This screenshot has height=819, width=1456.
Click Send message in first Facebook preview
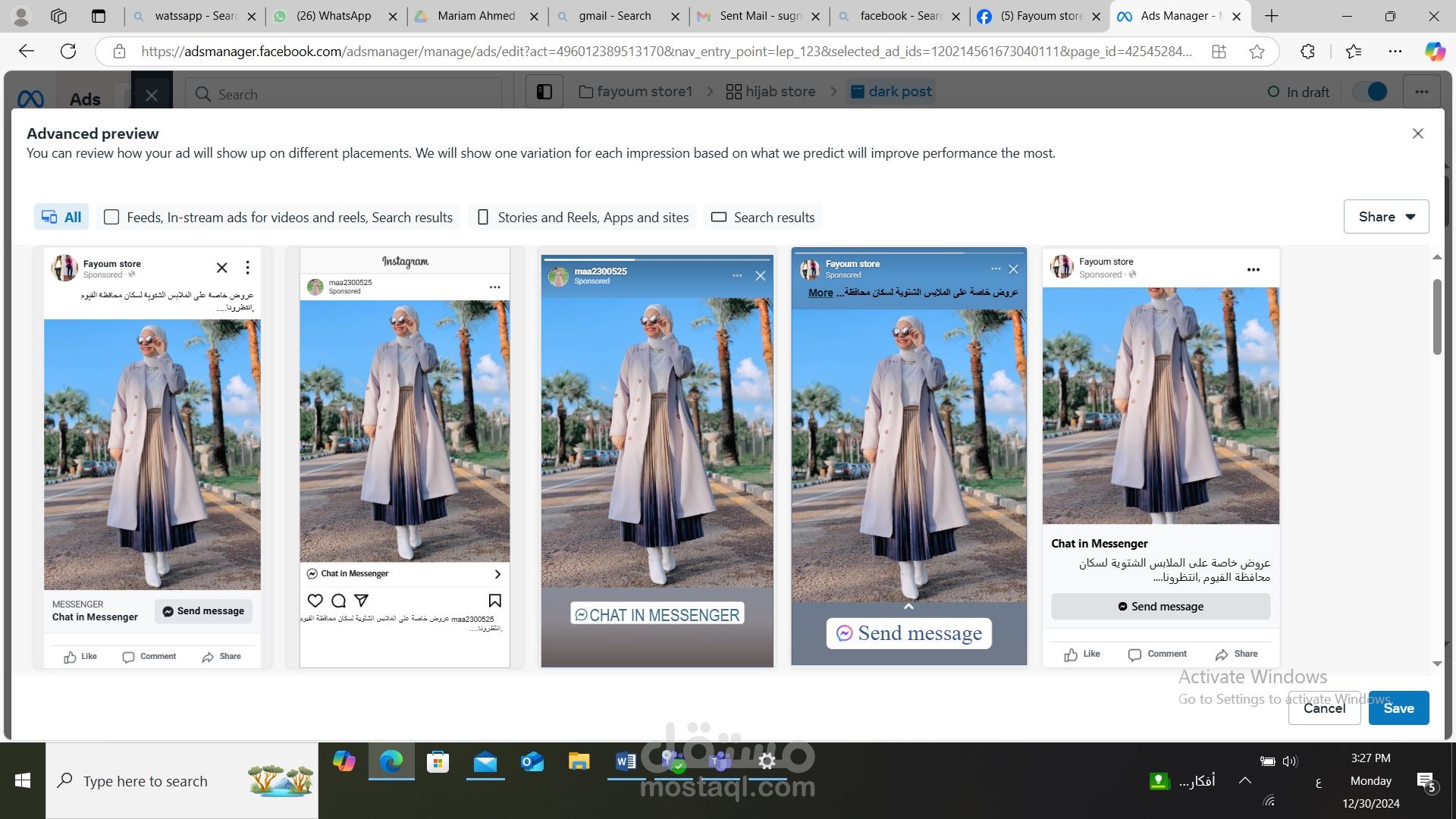pyautogui.click(x=203, y=611)
